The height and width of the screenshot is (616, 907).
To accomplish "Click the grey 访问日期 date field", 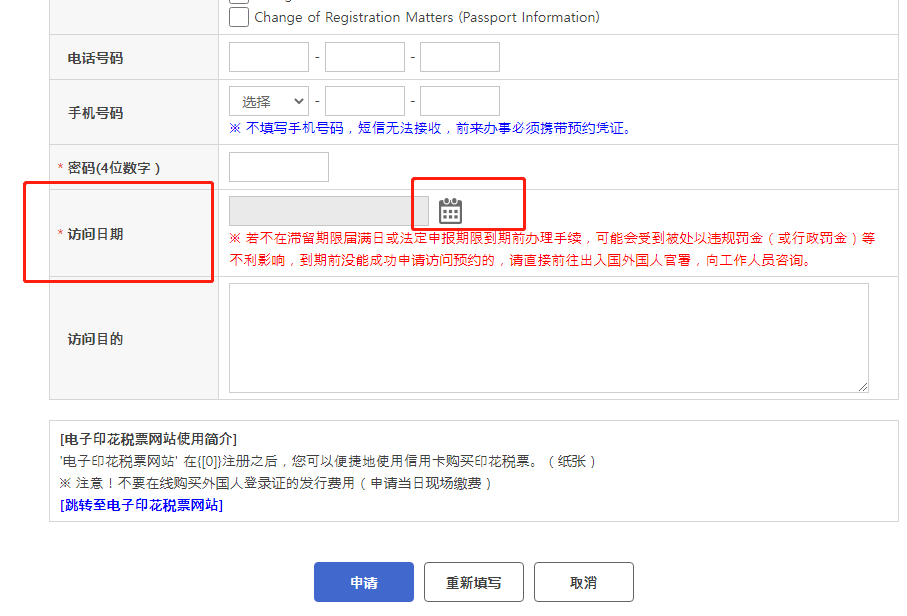I will click(328, 211).
